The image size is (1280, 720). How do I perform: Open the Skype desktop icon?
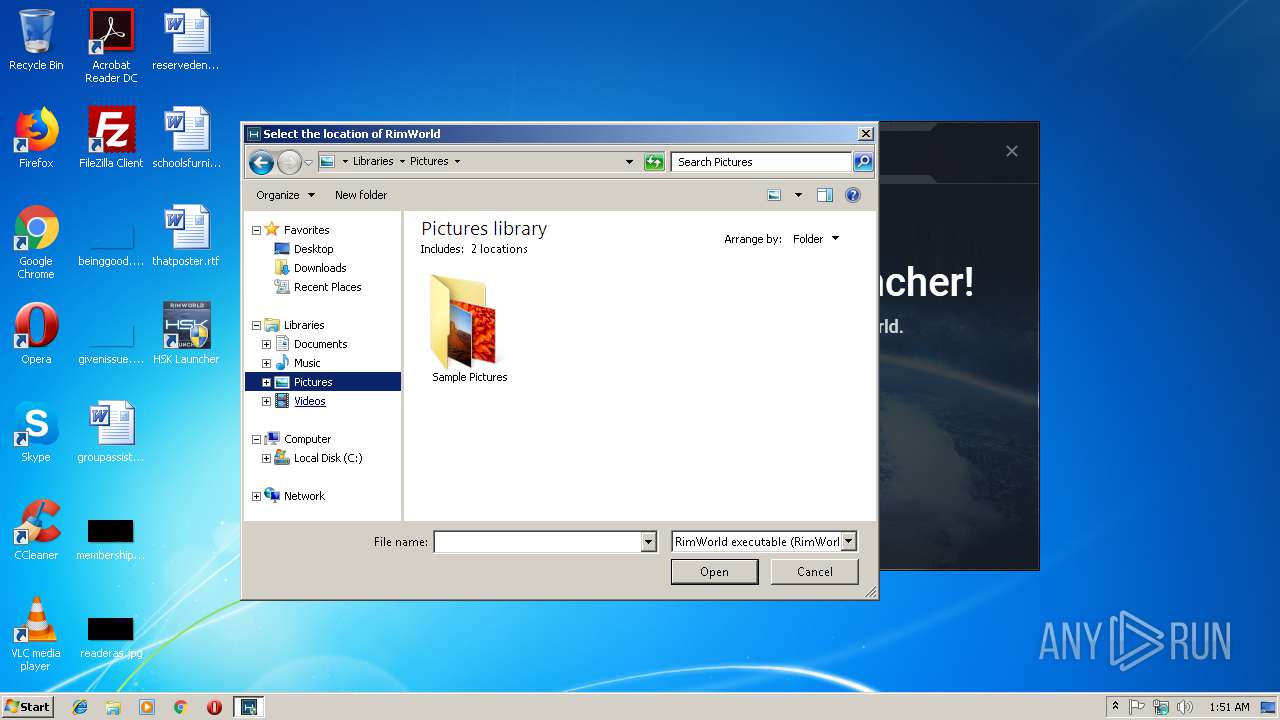36,432
